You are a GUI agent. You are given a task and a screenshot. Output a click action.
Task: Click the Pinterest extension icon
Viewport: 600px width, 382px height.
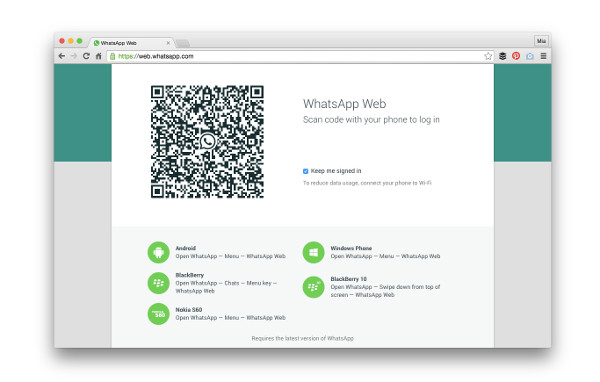click(516, 56)
